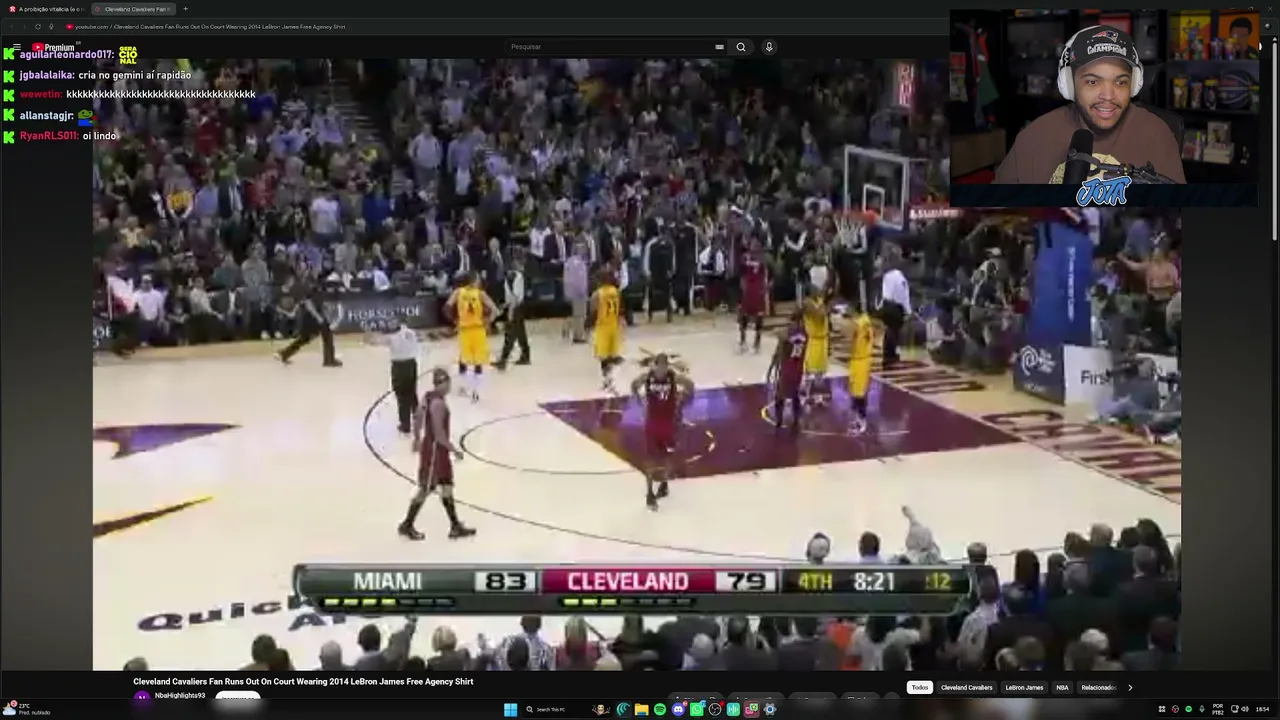The height and width of the screenshot is (720, 1280).
Task: Open Settings gear app in taskbar
Action: [770, 710]
